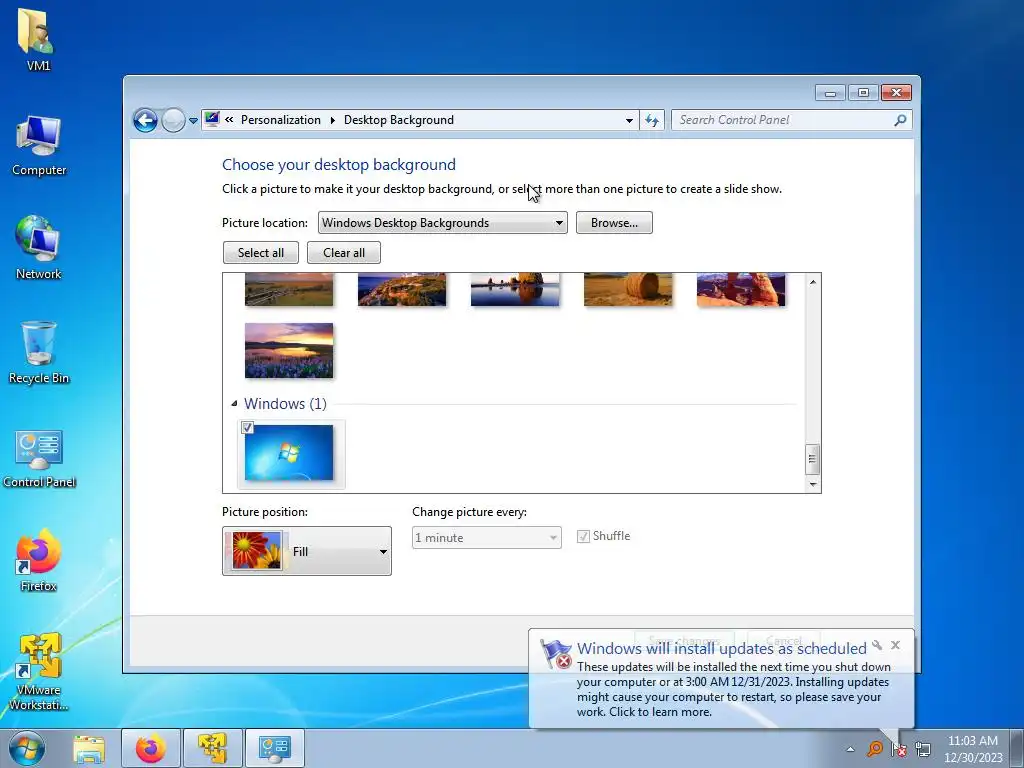The image size is (1024, 768).
Task: Select the Control Panel desktop icon
Action: coord(39,458)
